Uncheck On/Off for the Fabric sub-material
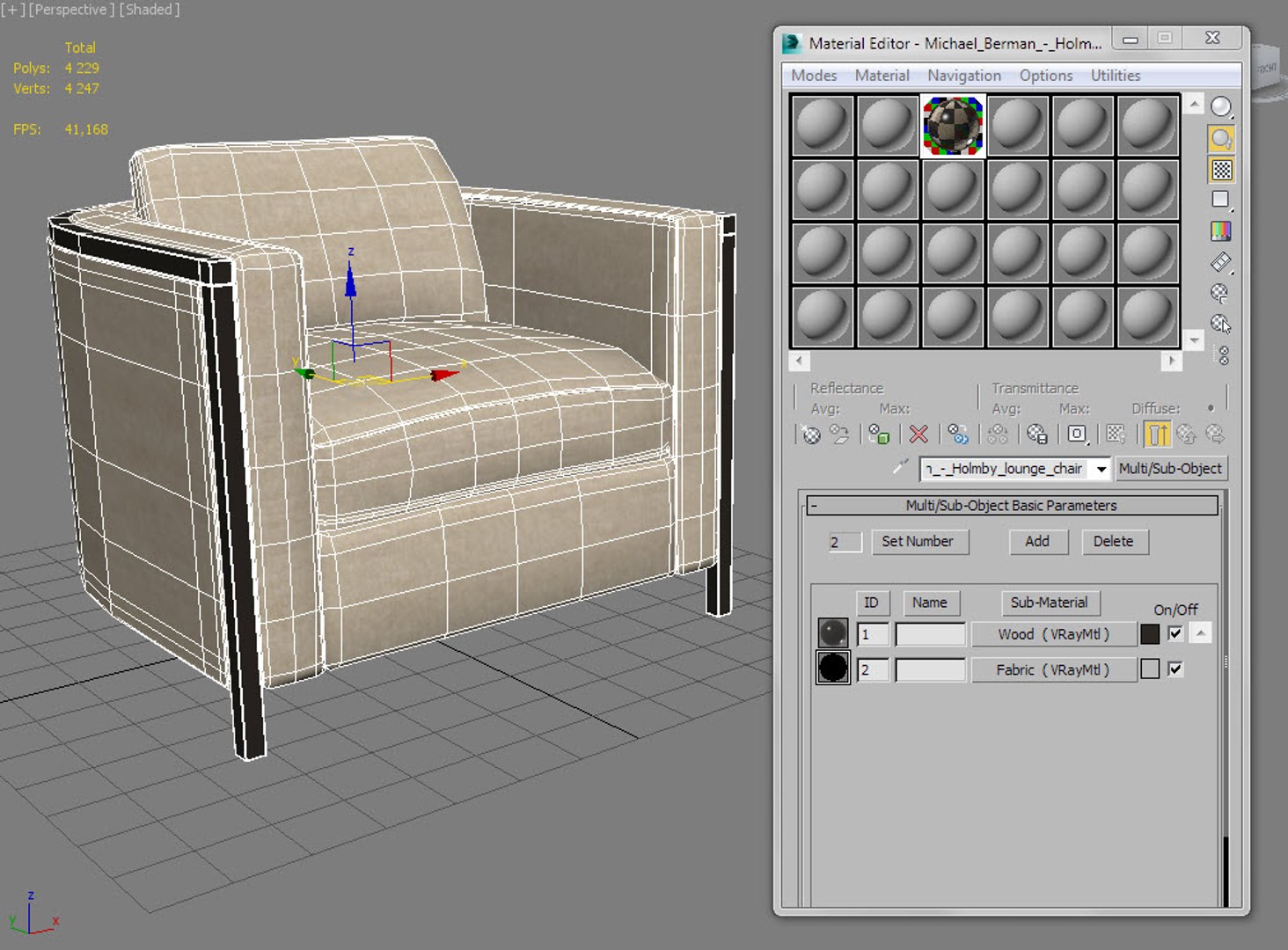This screenshot has width=1288, height=950. [1175, 669]
